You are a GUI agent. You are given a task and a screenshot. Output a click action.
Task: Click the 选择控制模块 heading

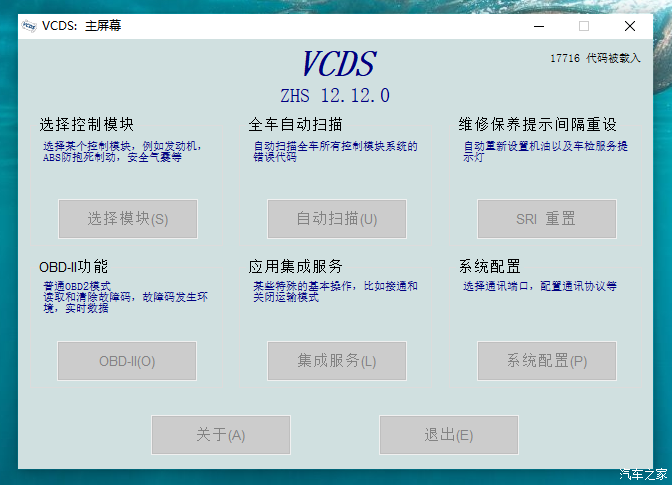87,124
